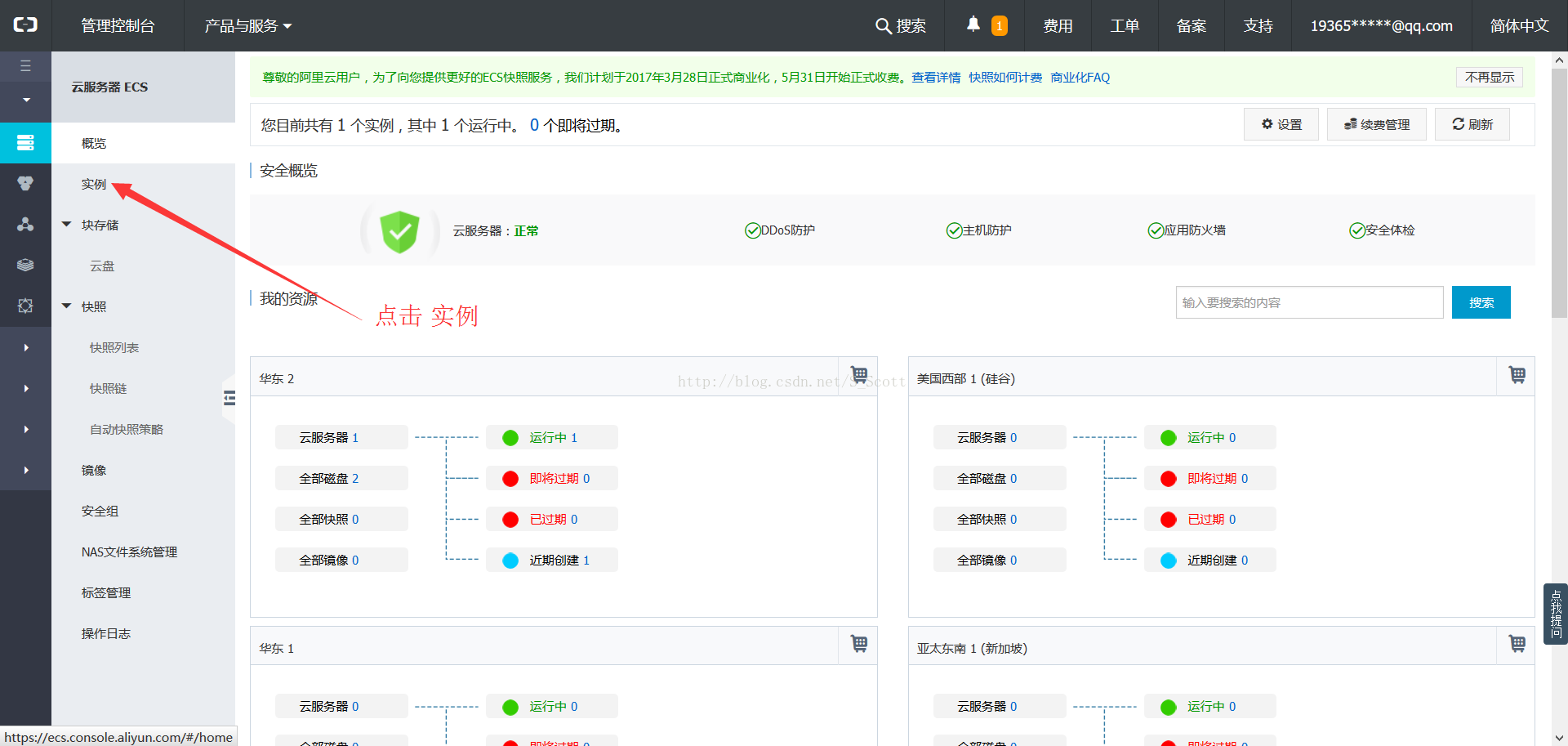
Task: Click 全部镜像 0 in 美国西部 1
Action: 1000,560
